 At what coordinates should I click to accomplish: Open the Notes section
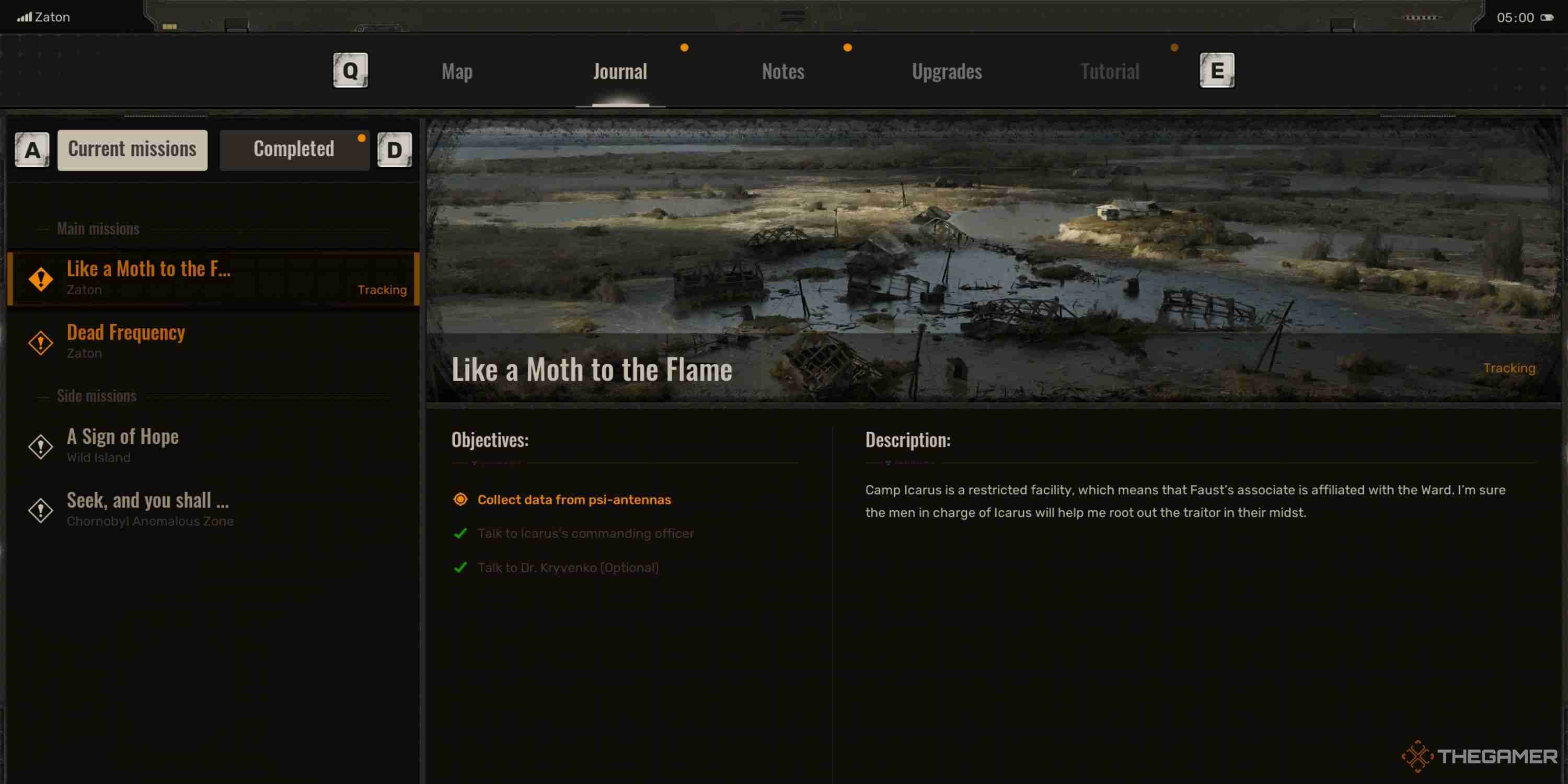click(x=784, y=70)
